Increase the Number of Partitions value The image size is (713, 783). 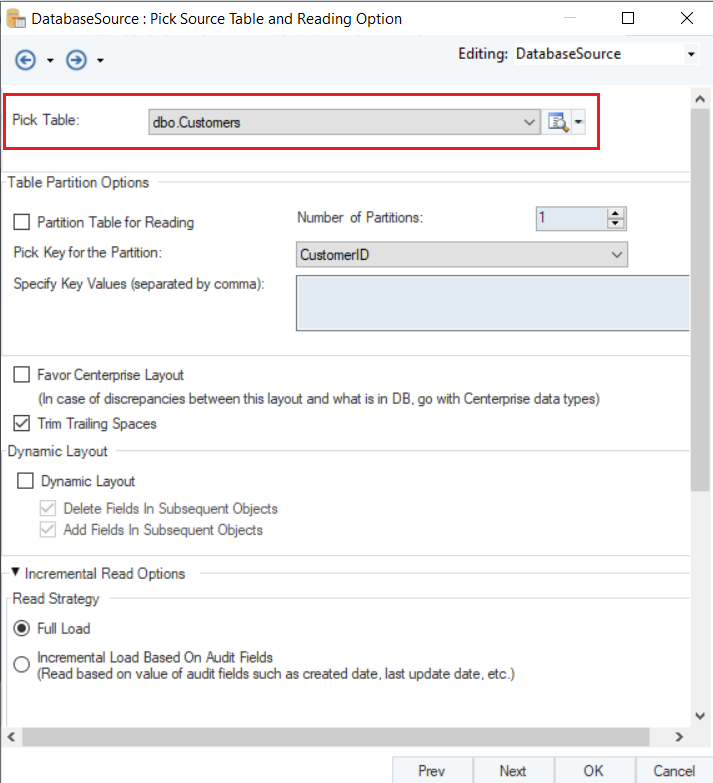pyautogui.click(x=616, y=213)
